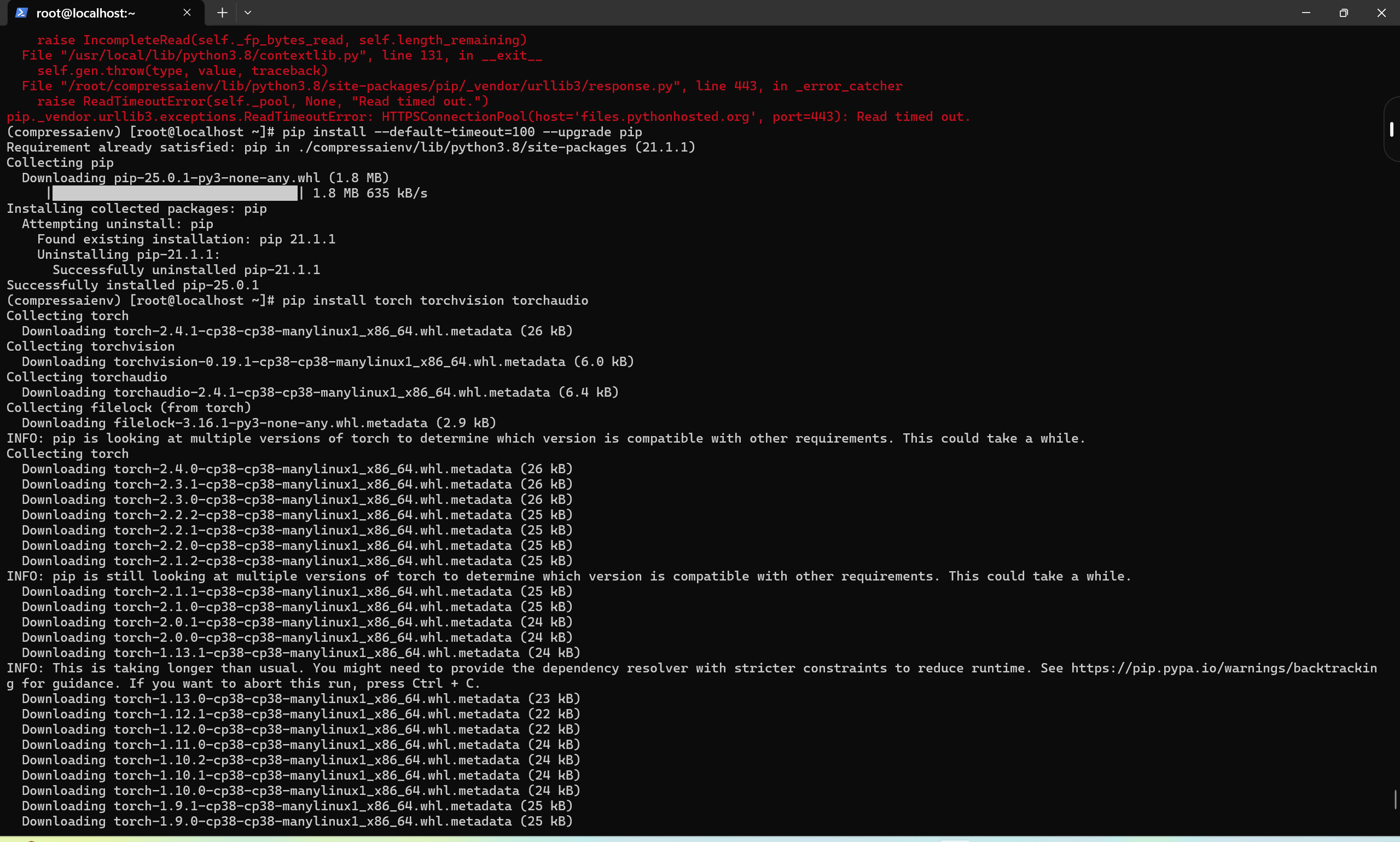Click the 'pip install --default-timeout=100 --upgrade pip' command
Screen dimensions: 1400x842
(462, 132)
